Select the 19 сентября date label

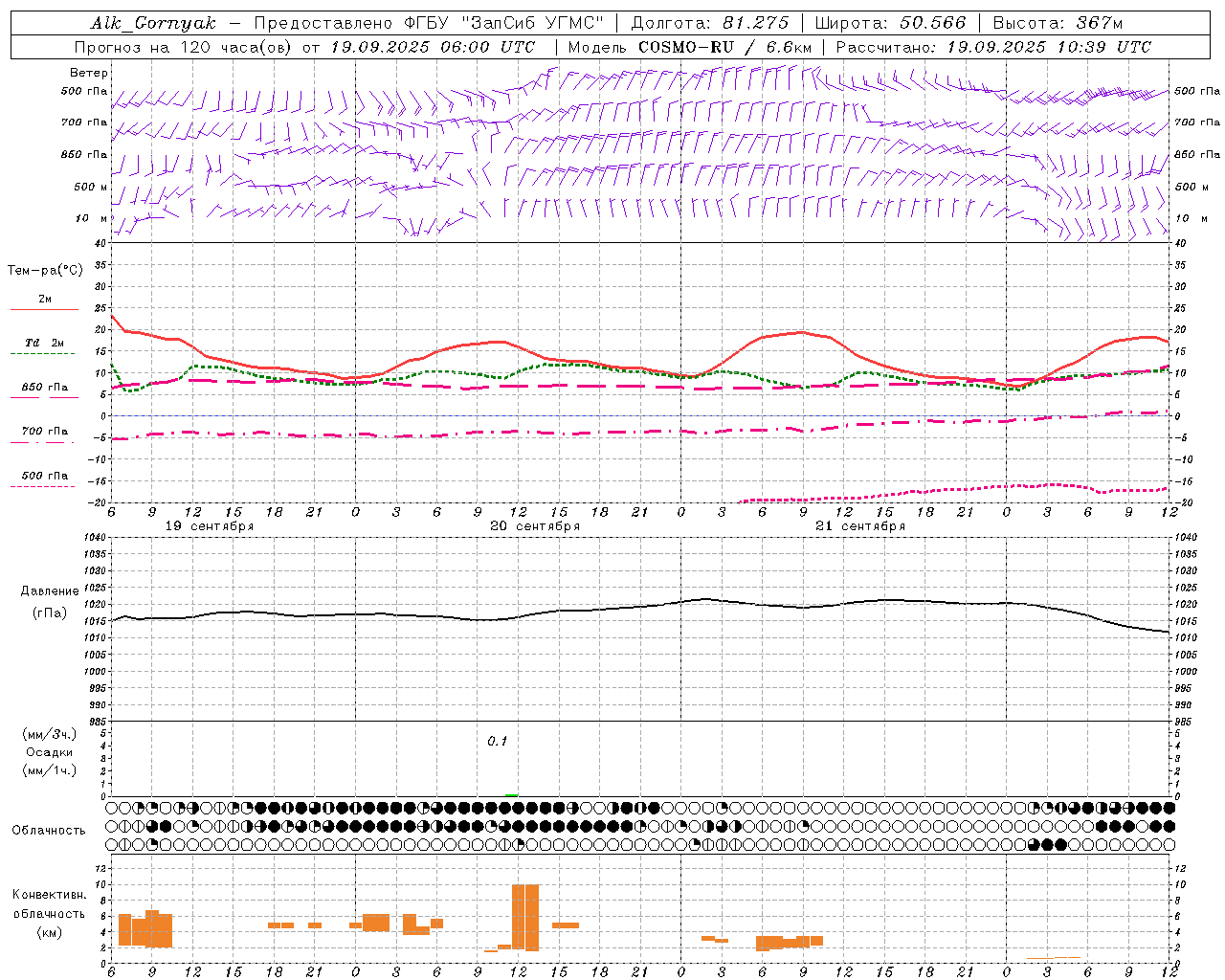(210, 526)
